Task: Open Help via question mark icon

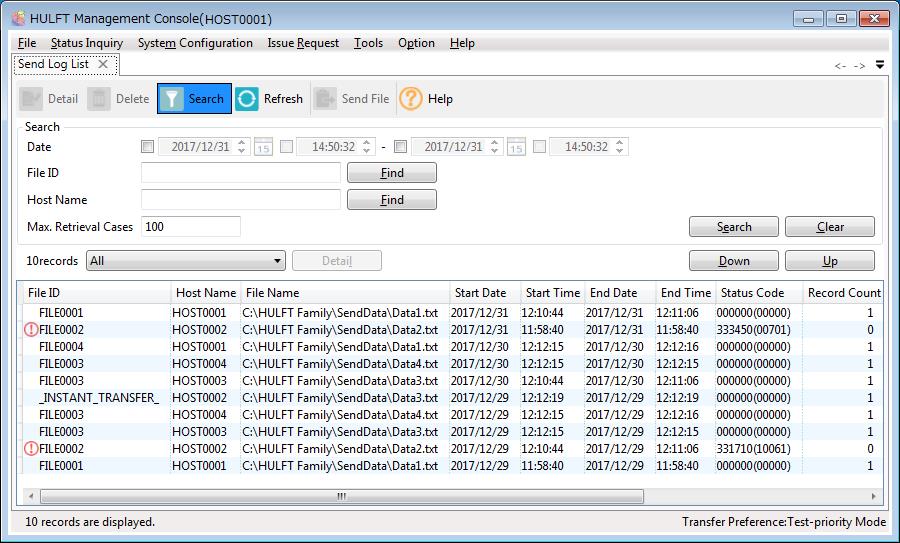Action: click(410, 99)
